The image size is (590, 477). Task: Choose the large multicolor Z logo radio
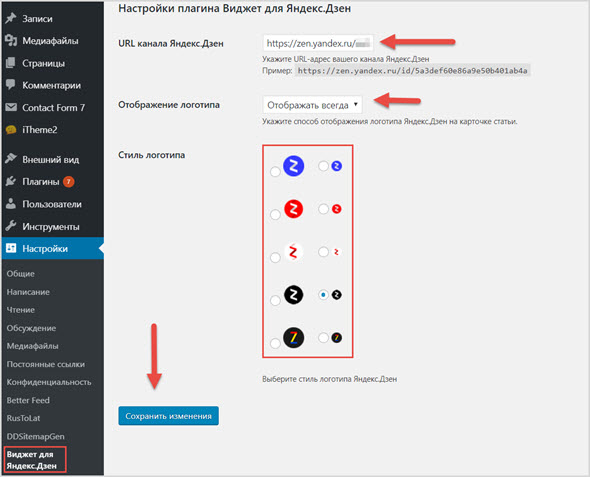(275, 343)
